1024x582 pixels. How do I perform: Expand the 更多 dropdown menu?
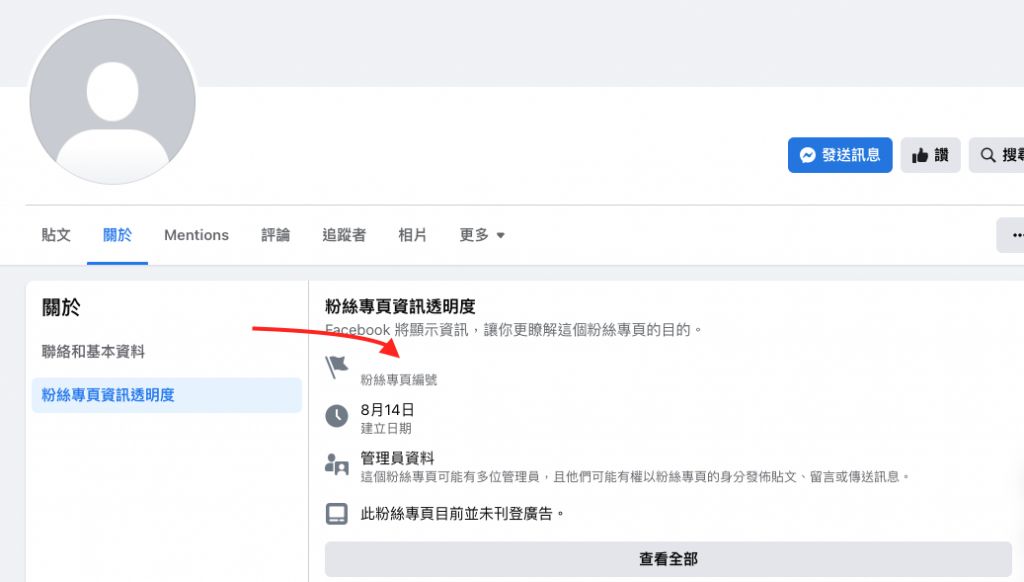click(482, 235)
